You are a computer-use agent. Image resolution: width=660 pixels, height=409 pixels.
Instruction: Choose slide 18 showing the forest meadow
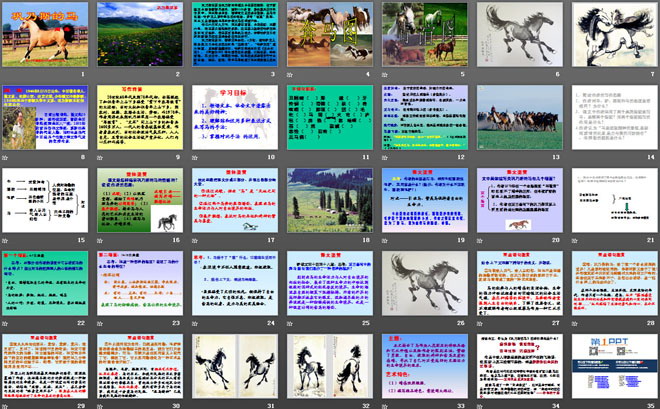click(x=328, y=199)
